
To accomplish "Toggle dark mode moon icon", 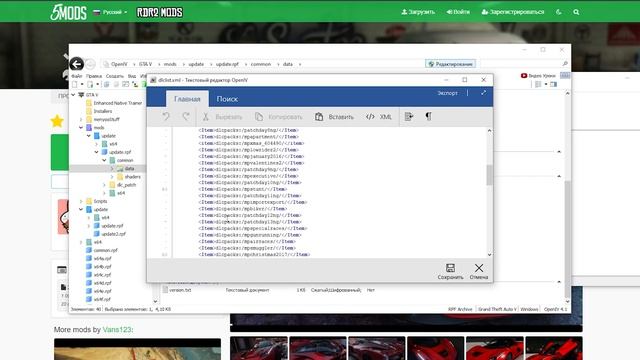I will 559,12.
